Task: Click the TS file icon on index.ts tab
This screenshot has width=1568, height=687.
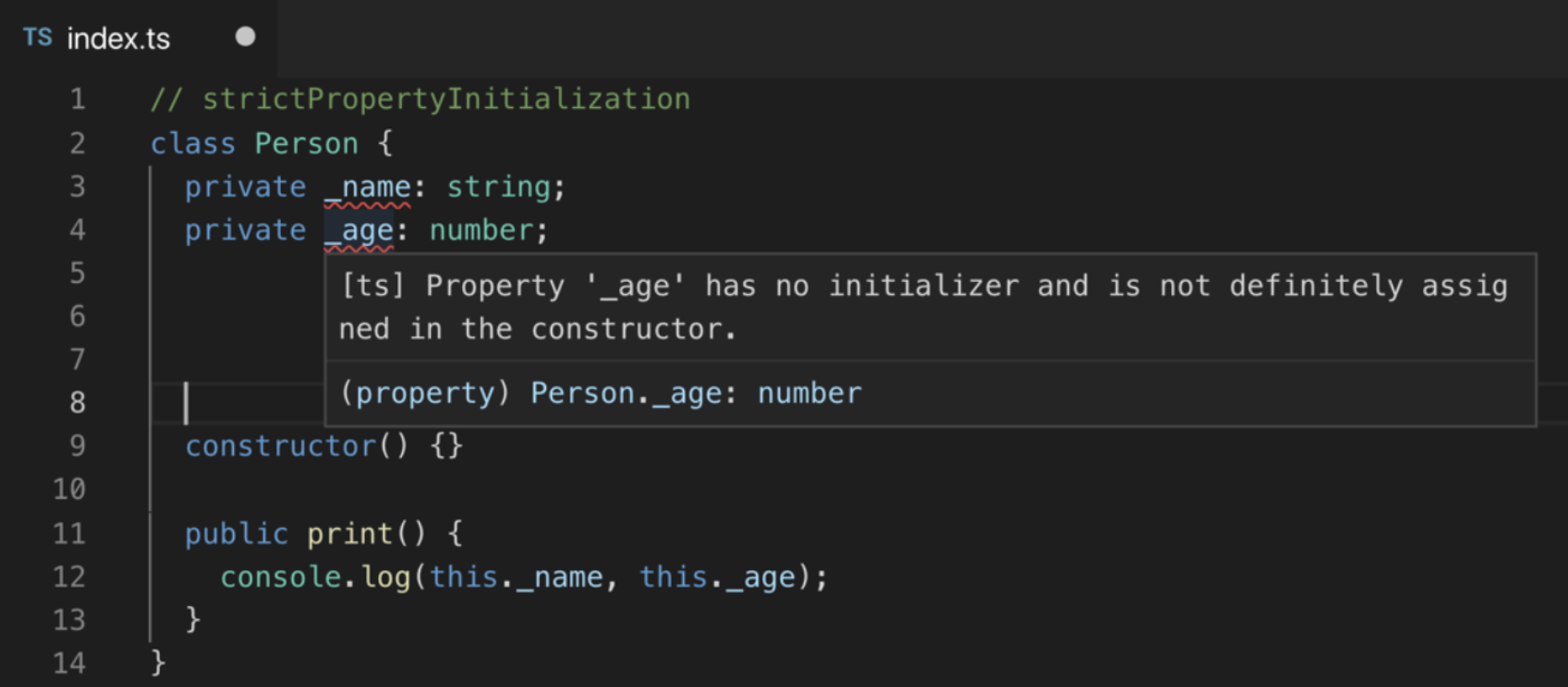Action: point(38,37)
